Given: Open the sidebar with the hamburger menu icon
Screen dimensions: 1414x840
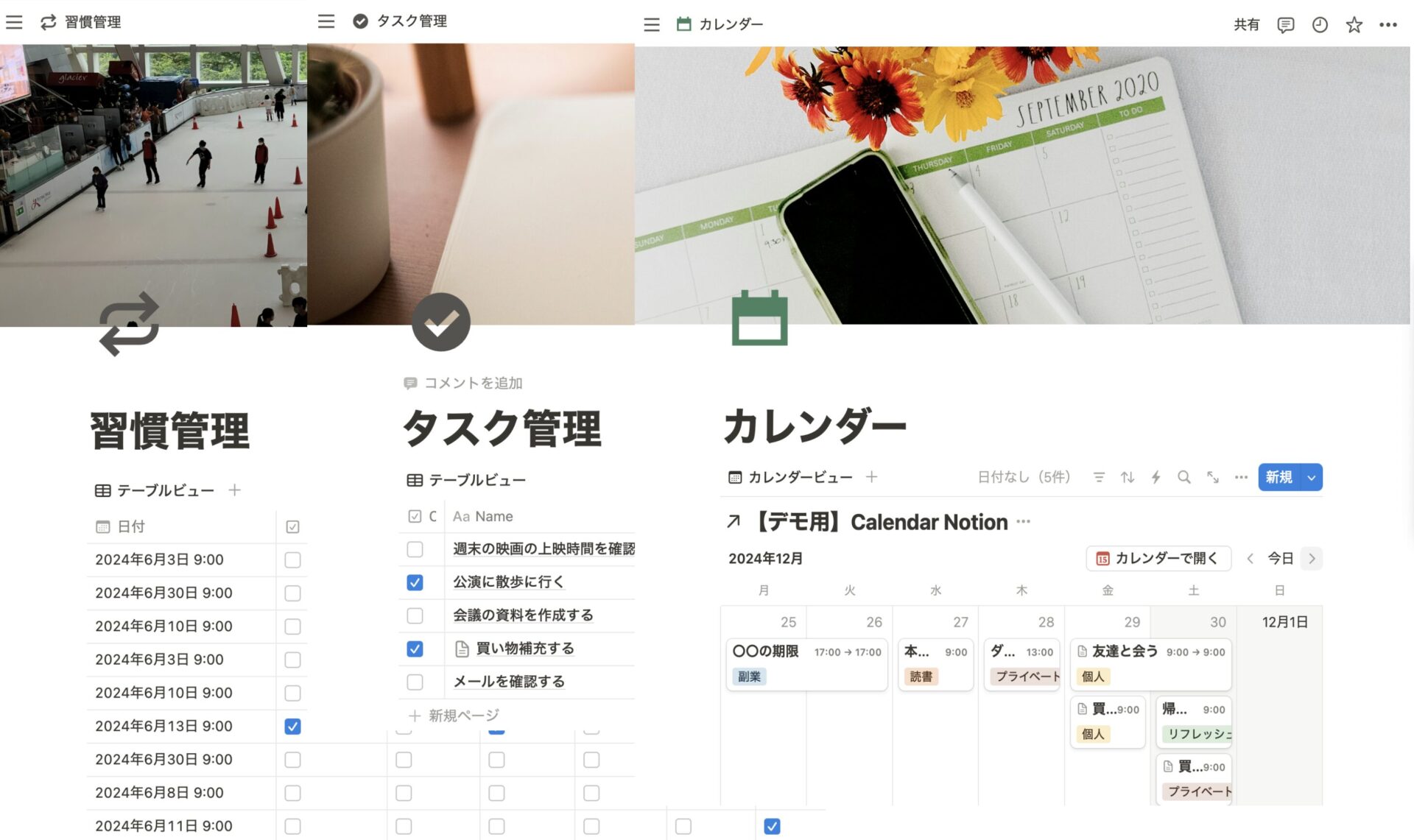Looking at the screenshot, I should point(14,22).
